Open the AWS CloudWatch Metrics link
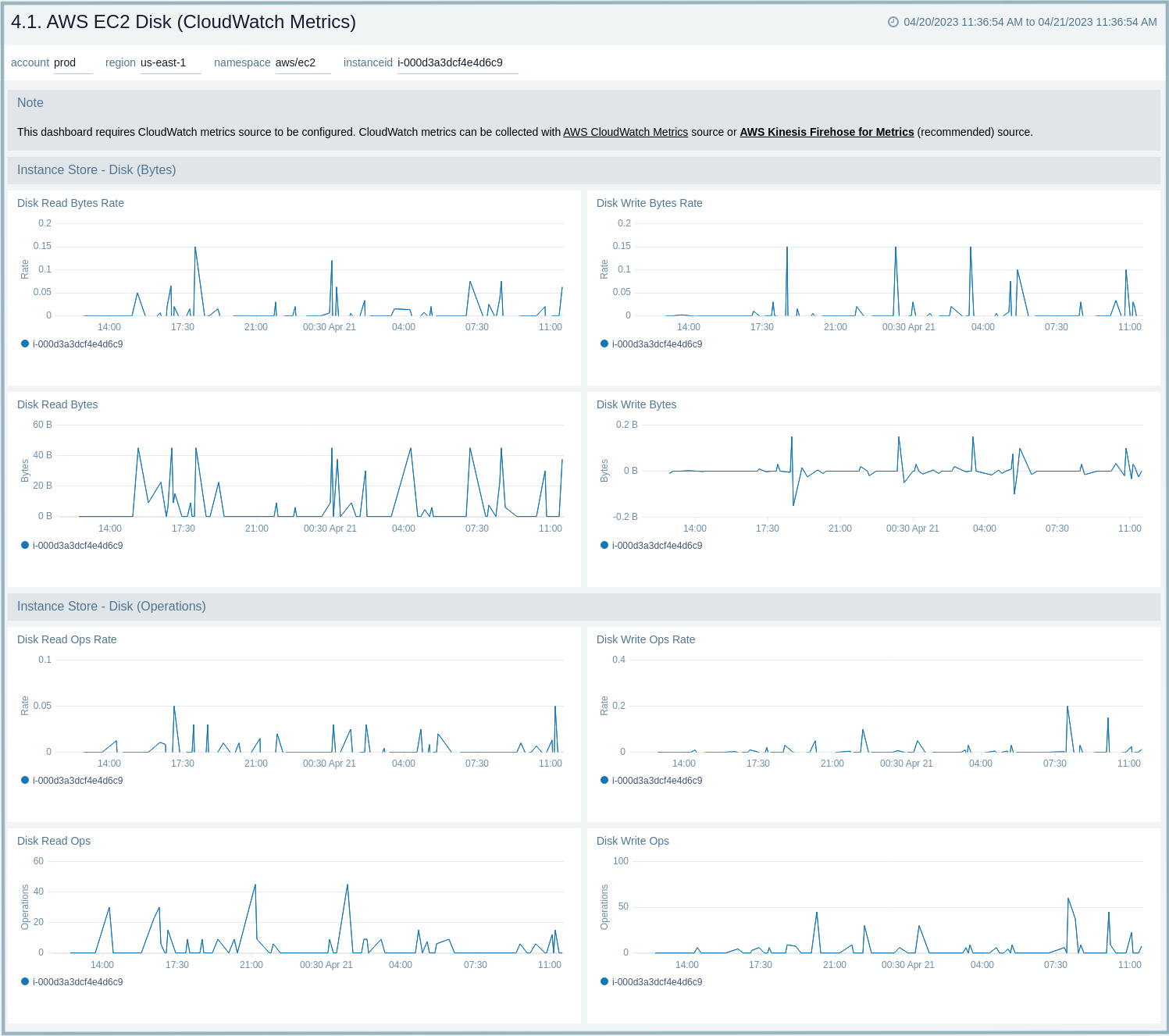The image size is (1169, 1036). click(x=625, y=132)
